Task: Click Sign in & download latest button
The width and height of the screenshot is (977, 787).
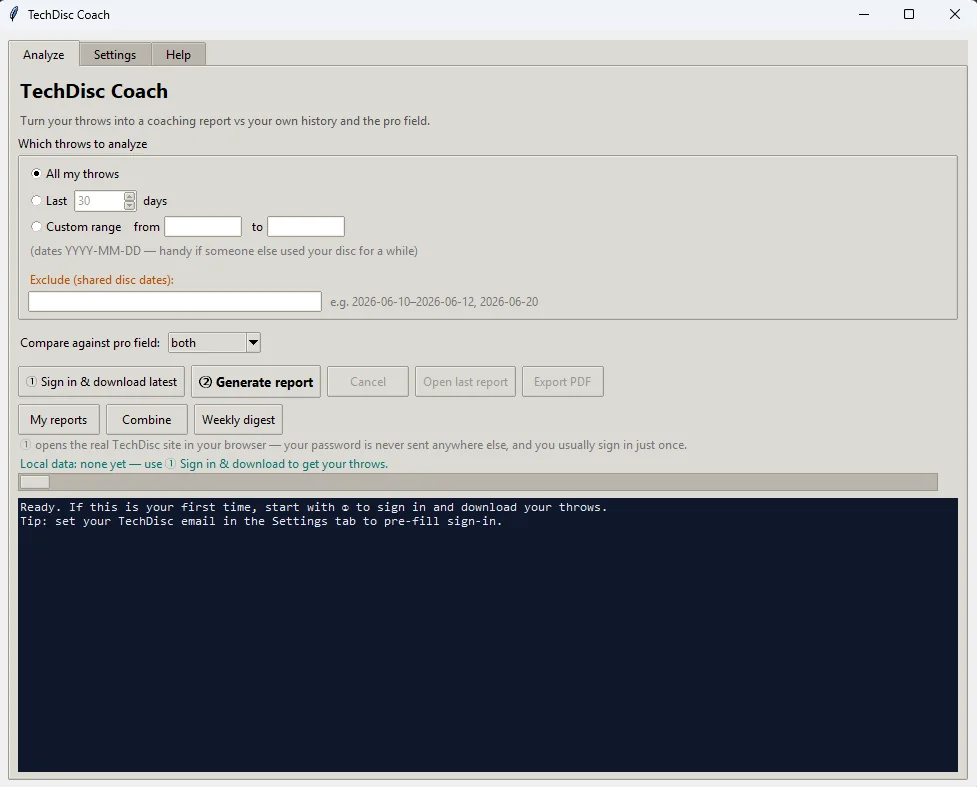Action: pyautogui.click(x=102, y=381)
